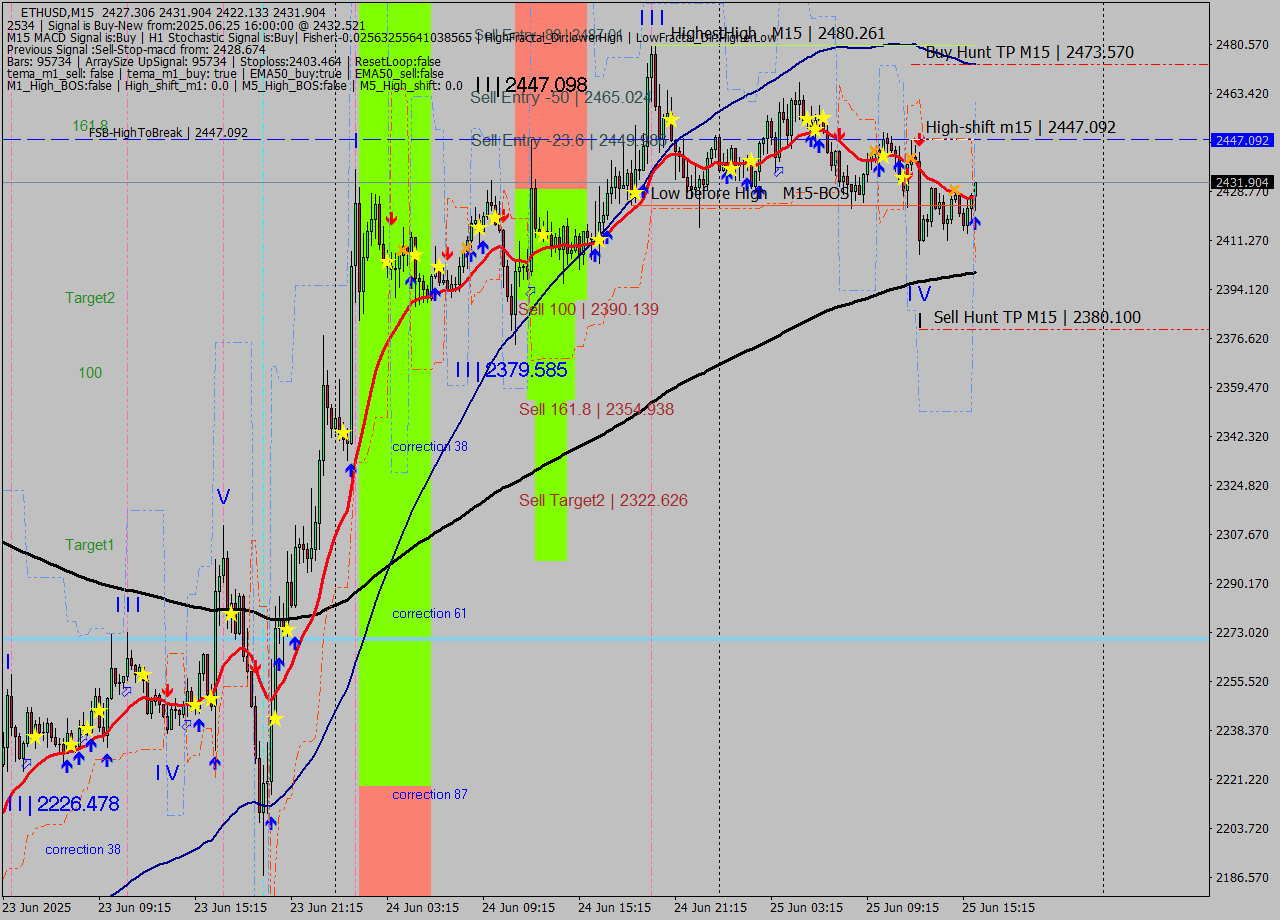The image size is (1280, 920).
Task: Click the correction 61 annotation
Action: click(x=429, y=613)
